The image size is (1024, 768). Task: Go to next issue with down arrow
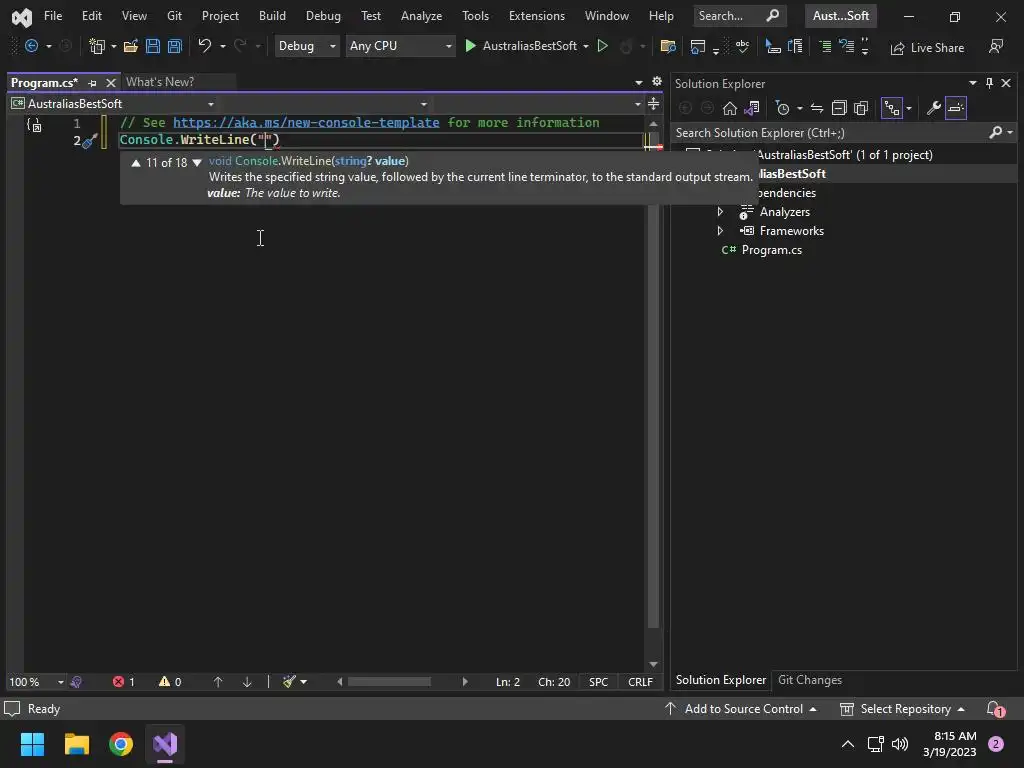(x=247, y=682)
